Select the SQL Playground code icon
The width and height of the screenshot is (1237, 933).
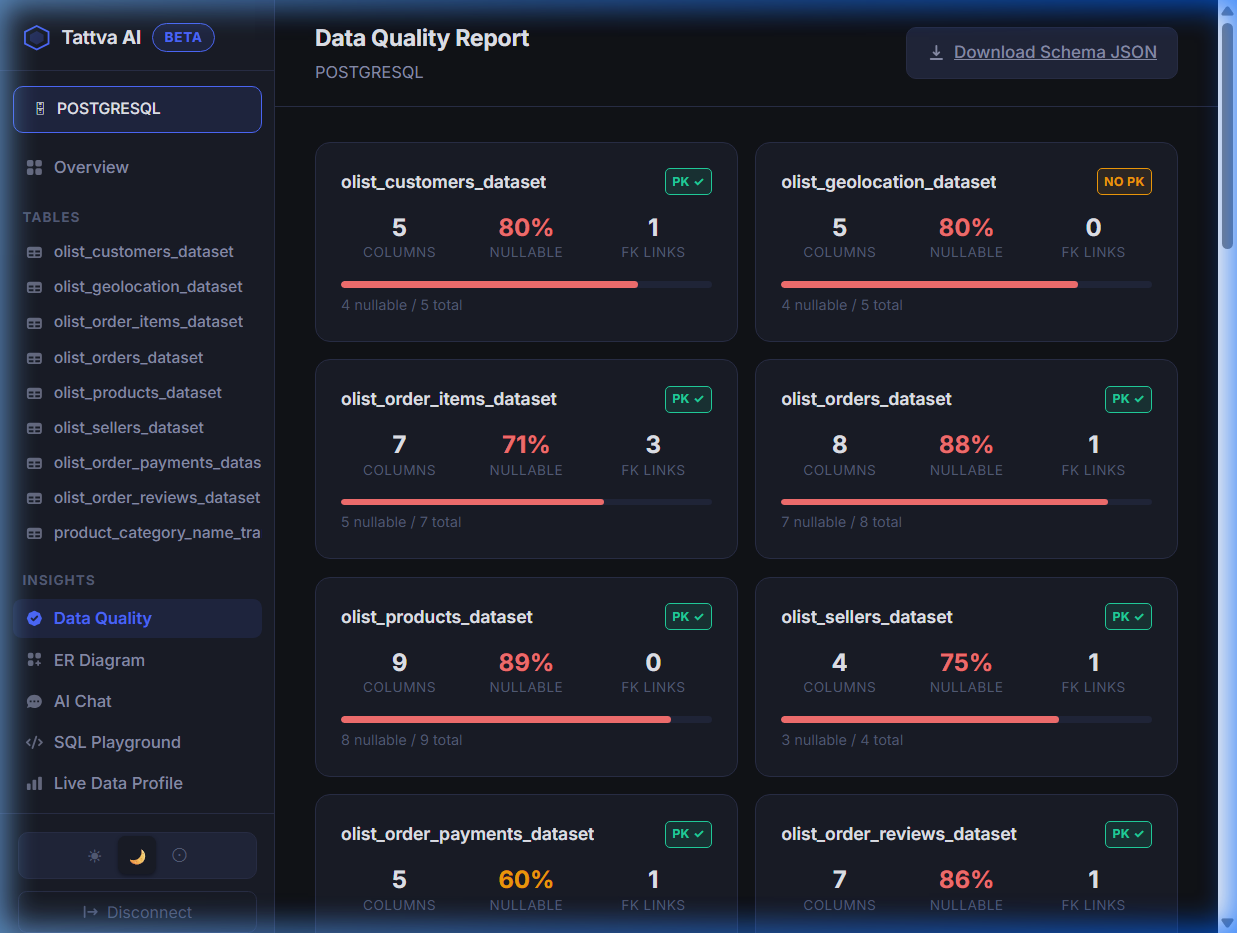[33, 742]
